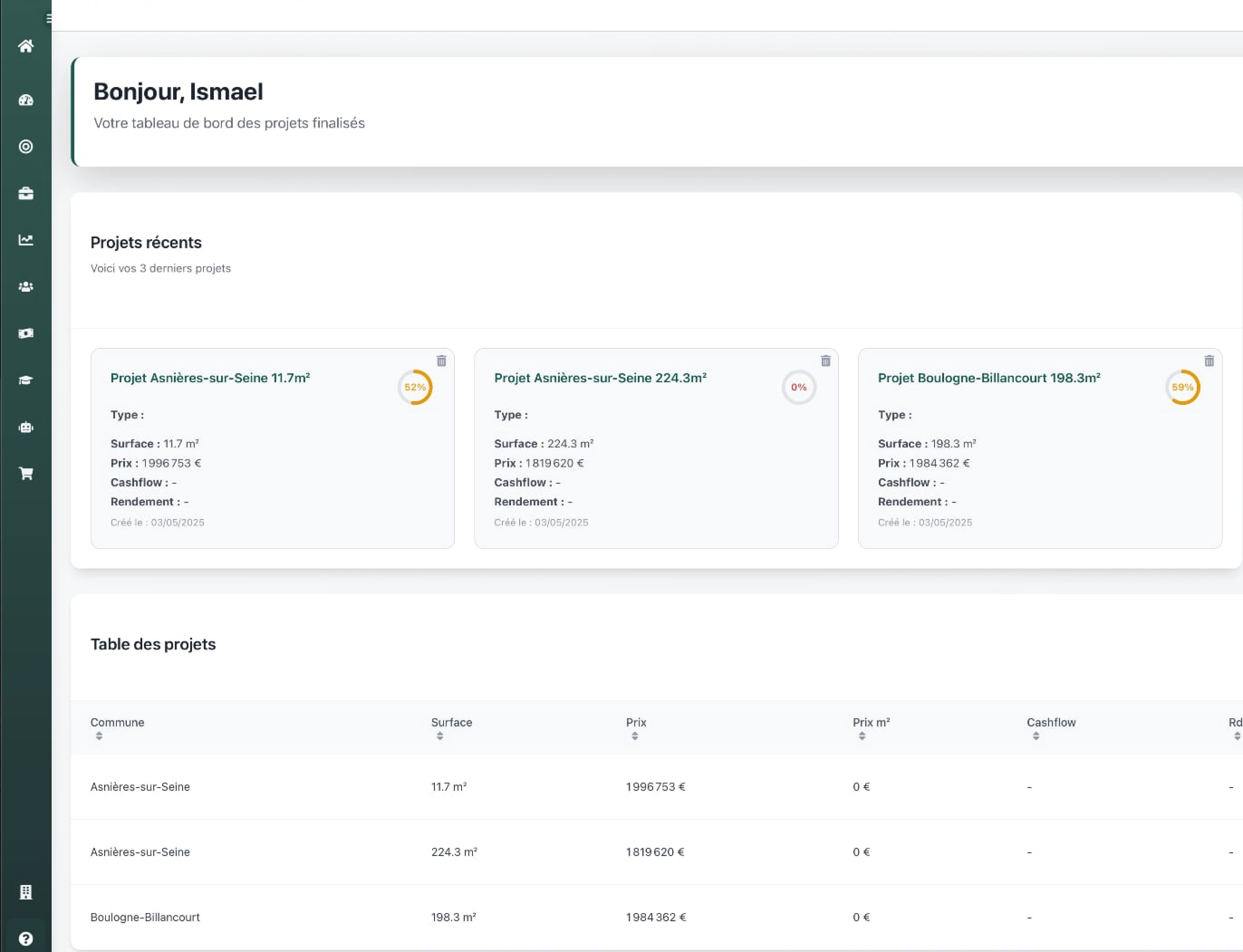Click Prix : 1 984 362 € on Boulogne card
This screenshot has width=1243, height=952.
click(924, 463)
